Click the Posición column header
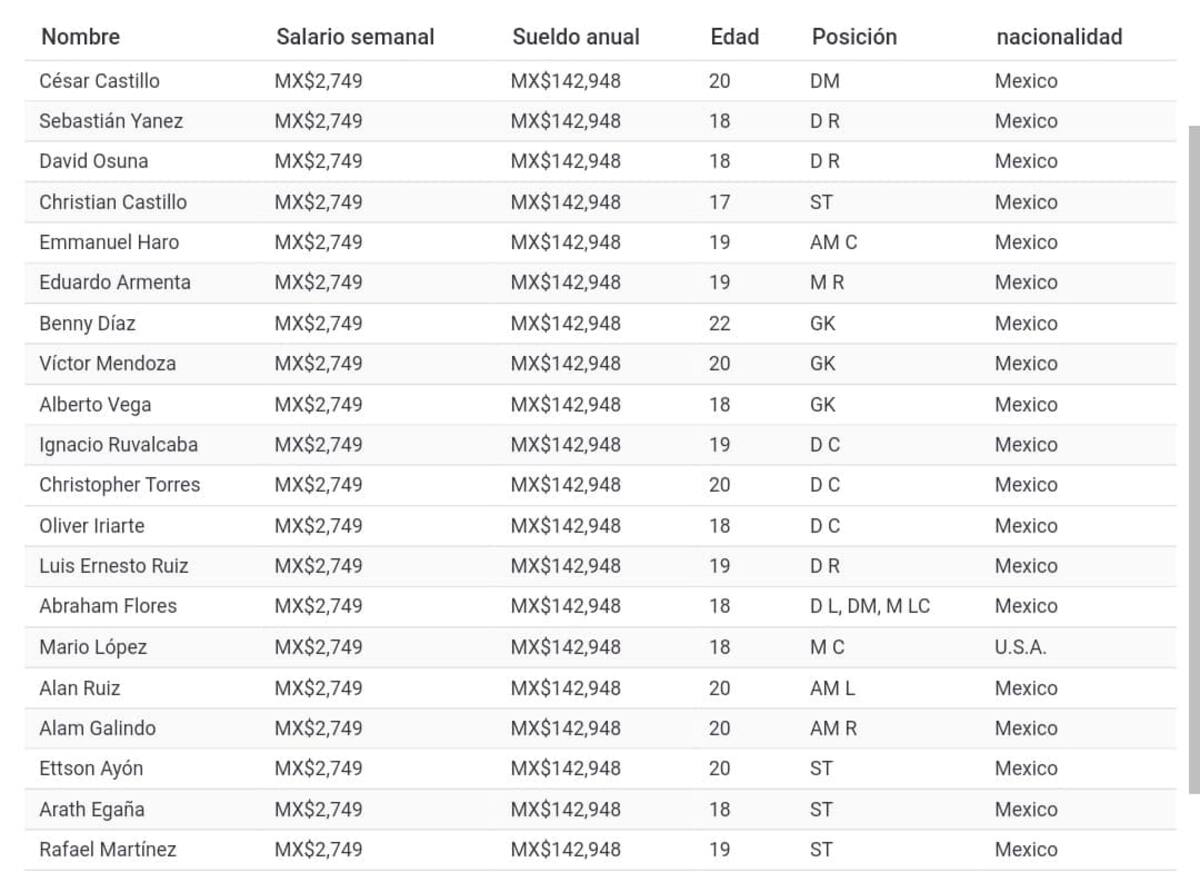Screen dimensions: 1200x892 point(853,37)
